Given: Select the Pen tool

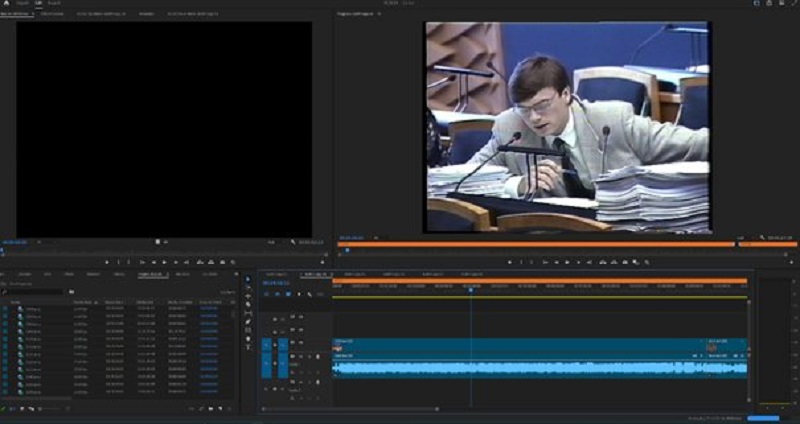Looking at the screenshot, I should pyautogui.click(x=248, y=322).
